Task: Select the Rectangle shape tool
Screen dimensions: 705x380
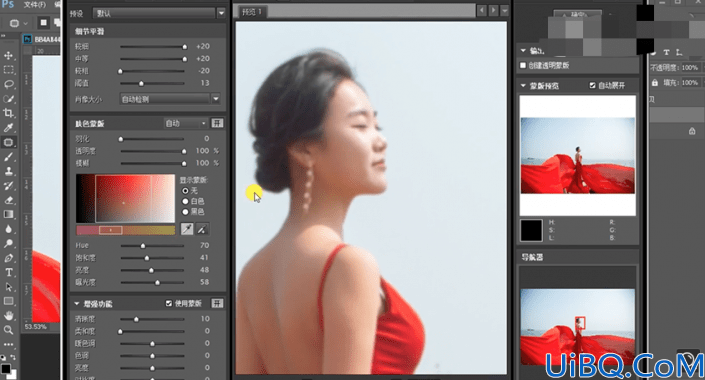Action: (x=8, y=301)
